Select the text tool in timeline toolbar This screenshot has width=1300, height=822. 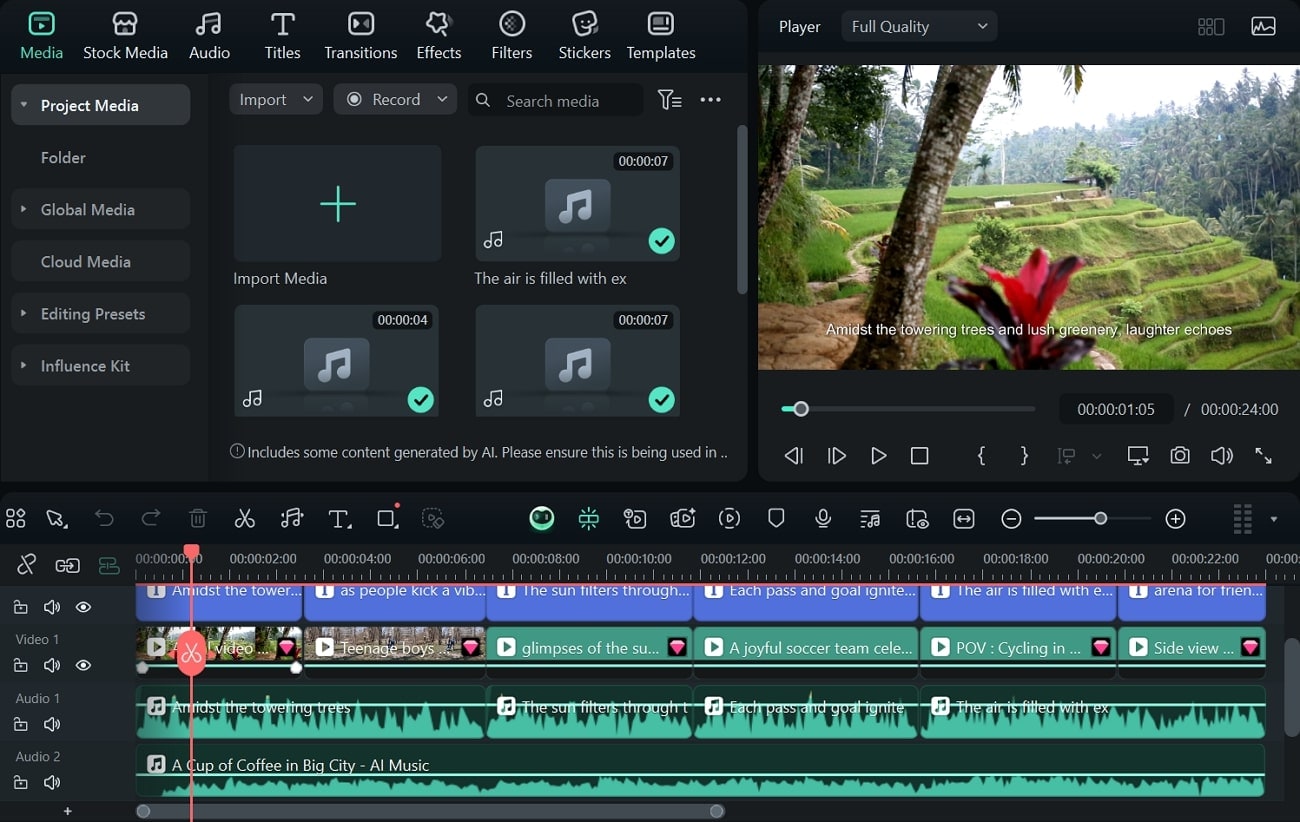point(339,518)
